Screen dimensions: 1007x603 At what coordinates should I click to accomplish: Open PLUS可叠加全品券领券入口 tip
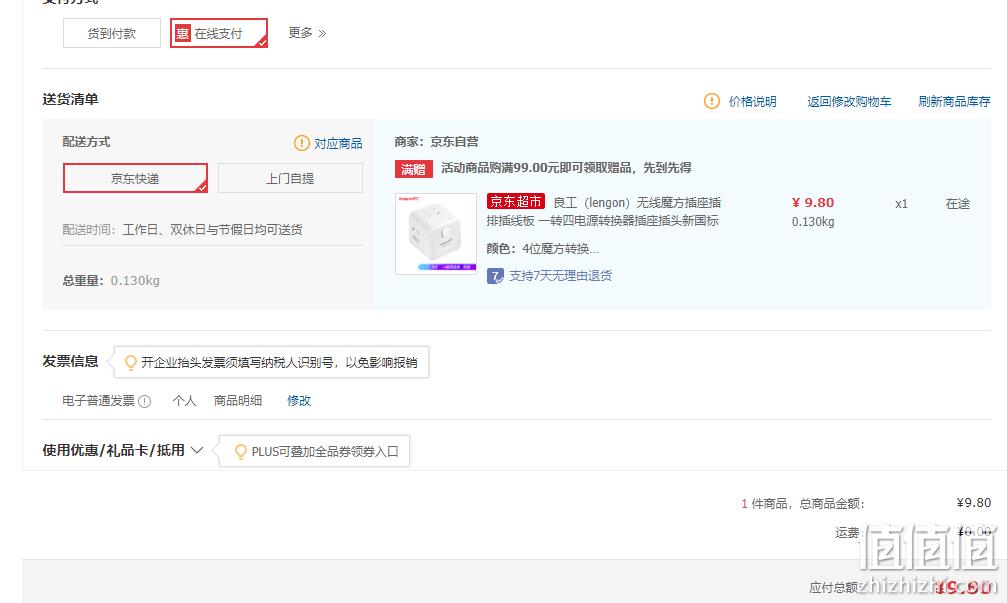tap(325, 451)
